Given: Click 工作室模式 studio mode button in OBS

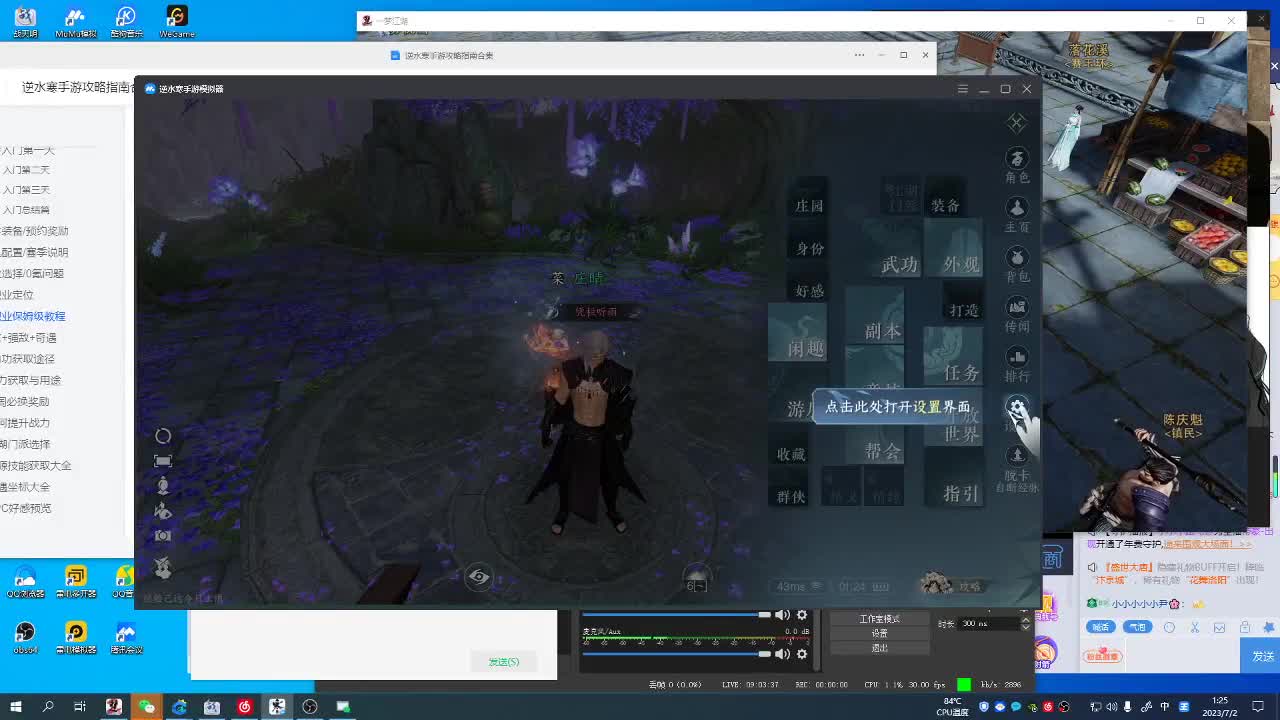Looking at the screenshot, I should (879, 619).
